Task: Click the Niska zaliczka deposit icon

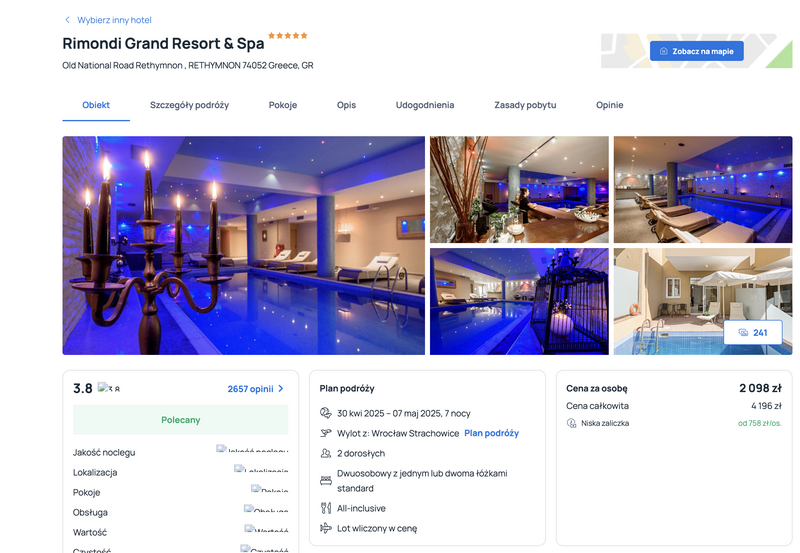Action: [571, 423]
